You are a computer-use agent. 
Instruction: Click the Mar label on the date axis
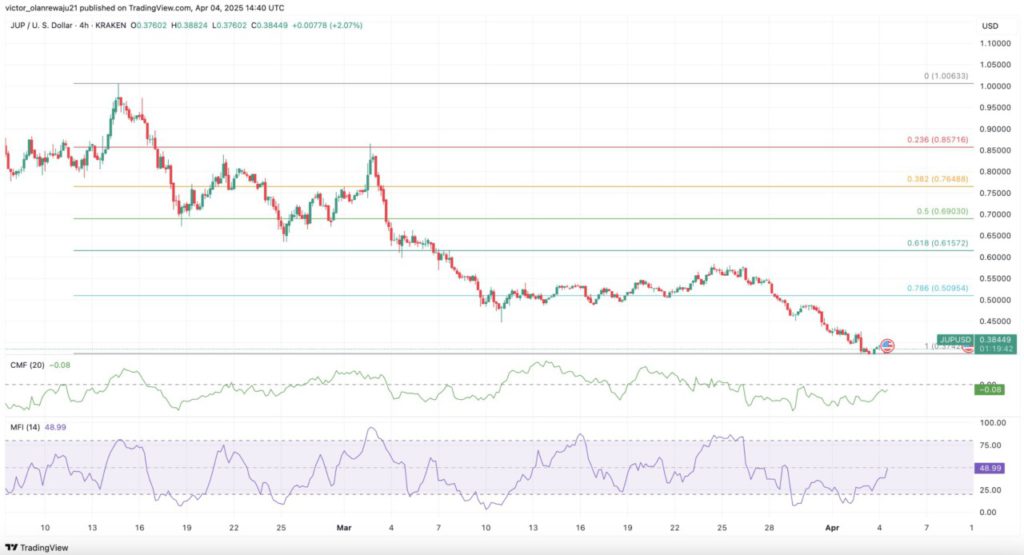pyautogui.click(x=343, y=526)
